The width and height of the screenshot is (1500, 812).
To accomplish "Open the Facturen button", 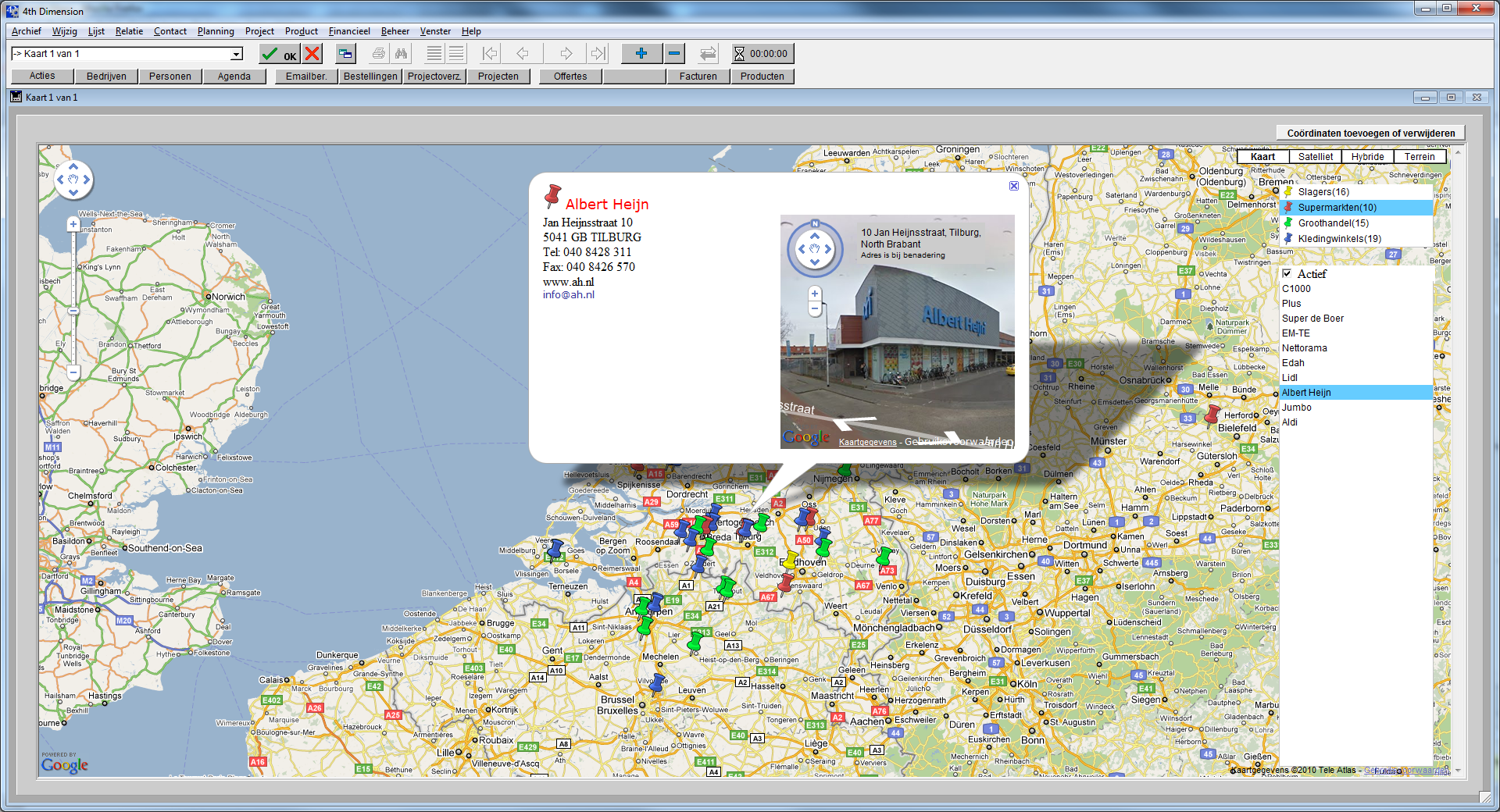I will point(698,76).
